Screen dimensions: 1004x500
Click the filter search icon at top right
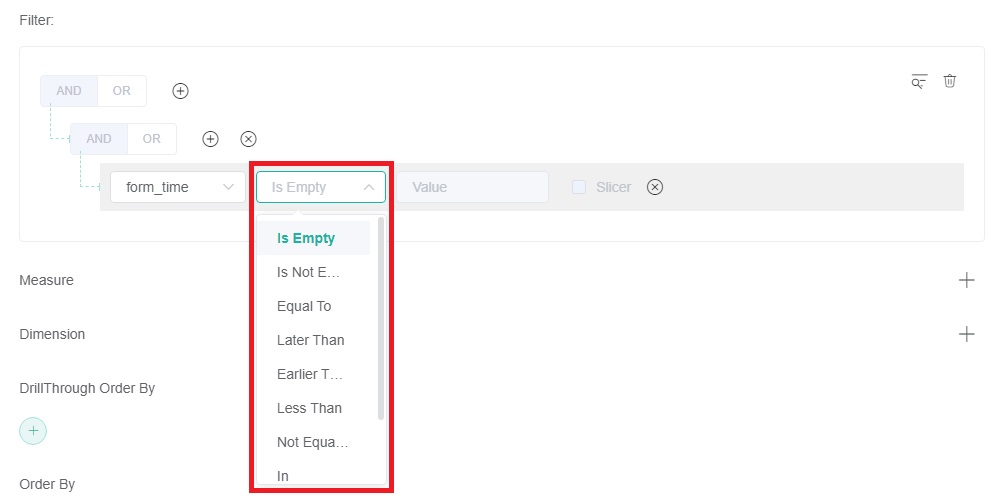click(919, 82)
